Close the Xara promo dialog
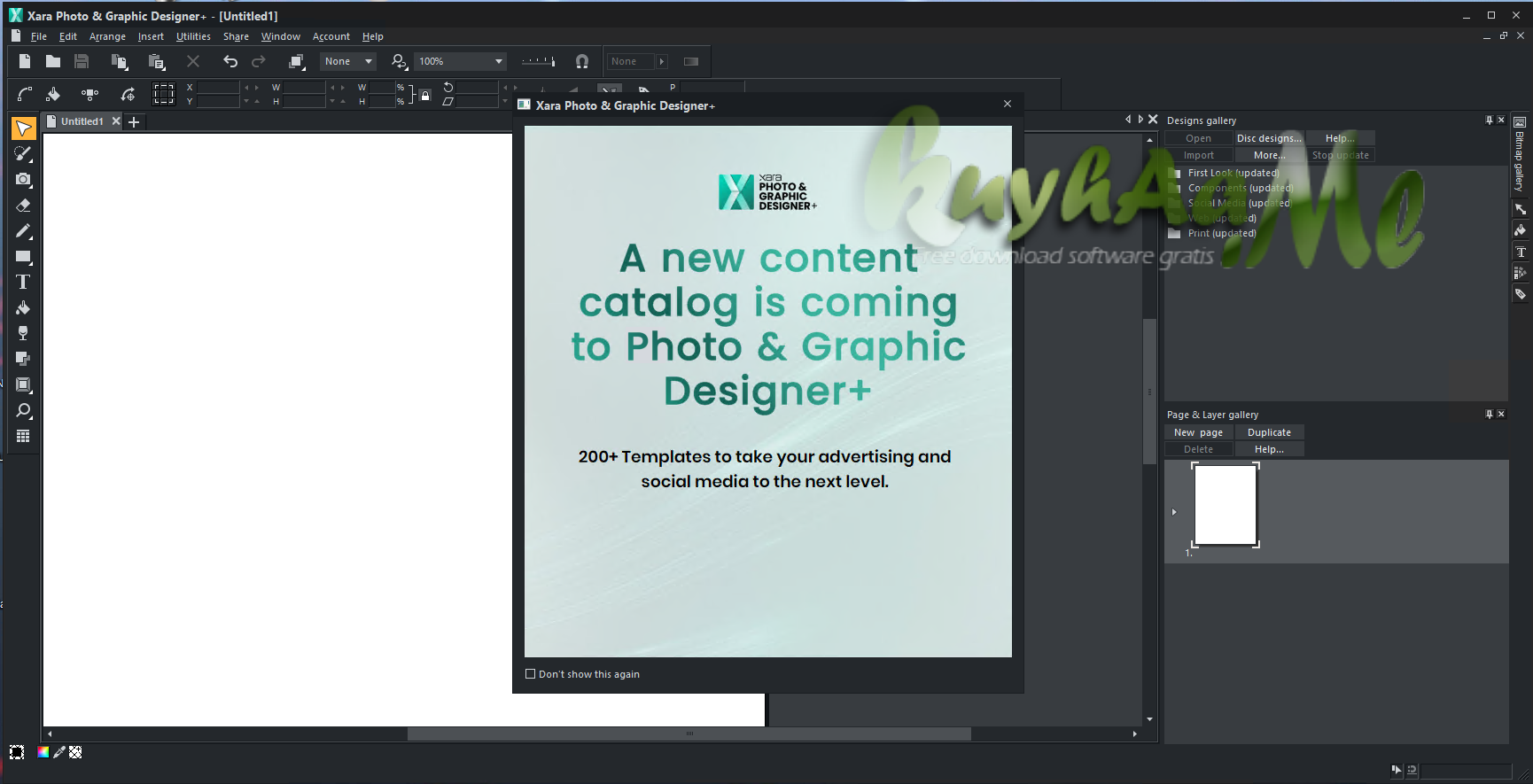Viewport: 1533px width, 784px height. point(1008,105)
